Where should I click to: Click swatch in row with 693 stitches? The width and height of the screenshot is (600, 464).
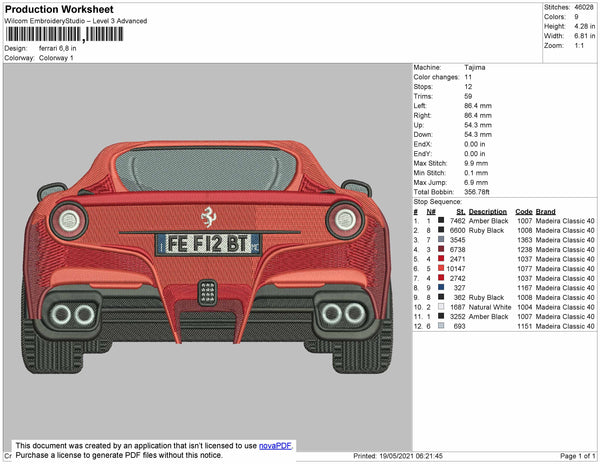(441, 326)
